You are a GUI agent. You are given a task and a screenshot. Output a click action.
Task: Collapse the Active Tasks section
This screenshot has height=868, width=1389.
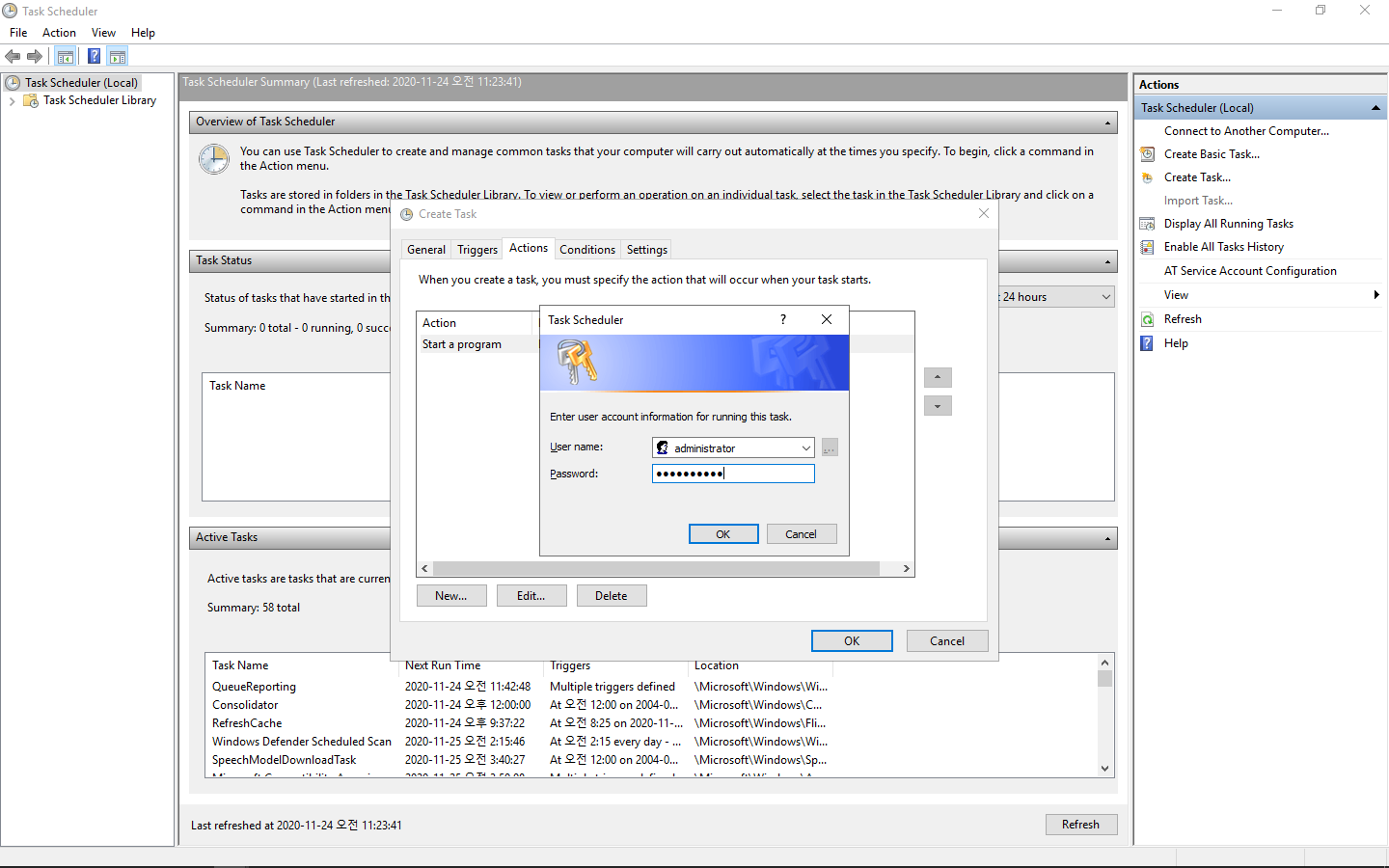click(1107, 538)
